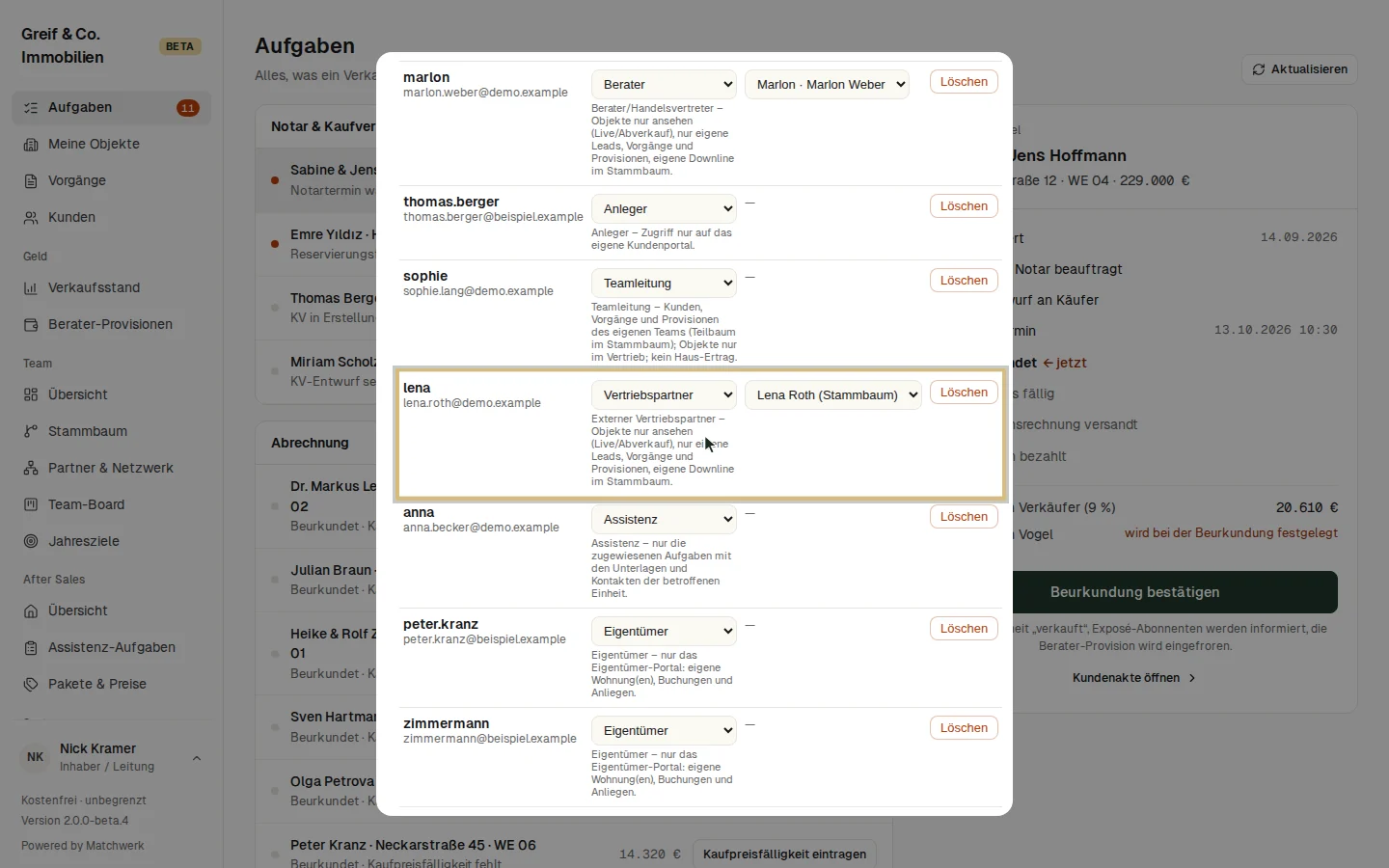The width and height of the screenshot is (1389, 868).
Task: Click the Team-Board icon
Action: [x=31, y=505]
